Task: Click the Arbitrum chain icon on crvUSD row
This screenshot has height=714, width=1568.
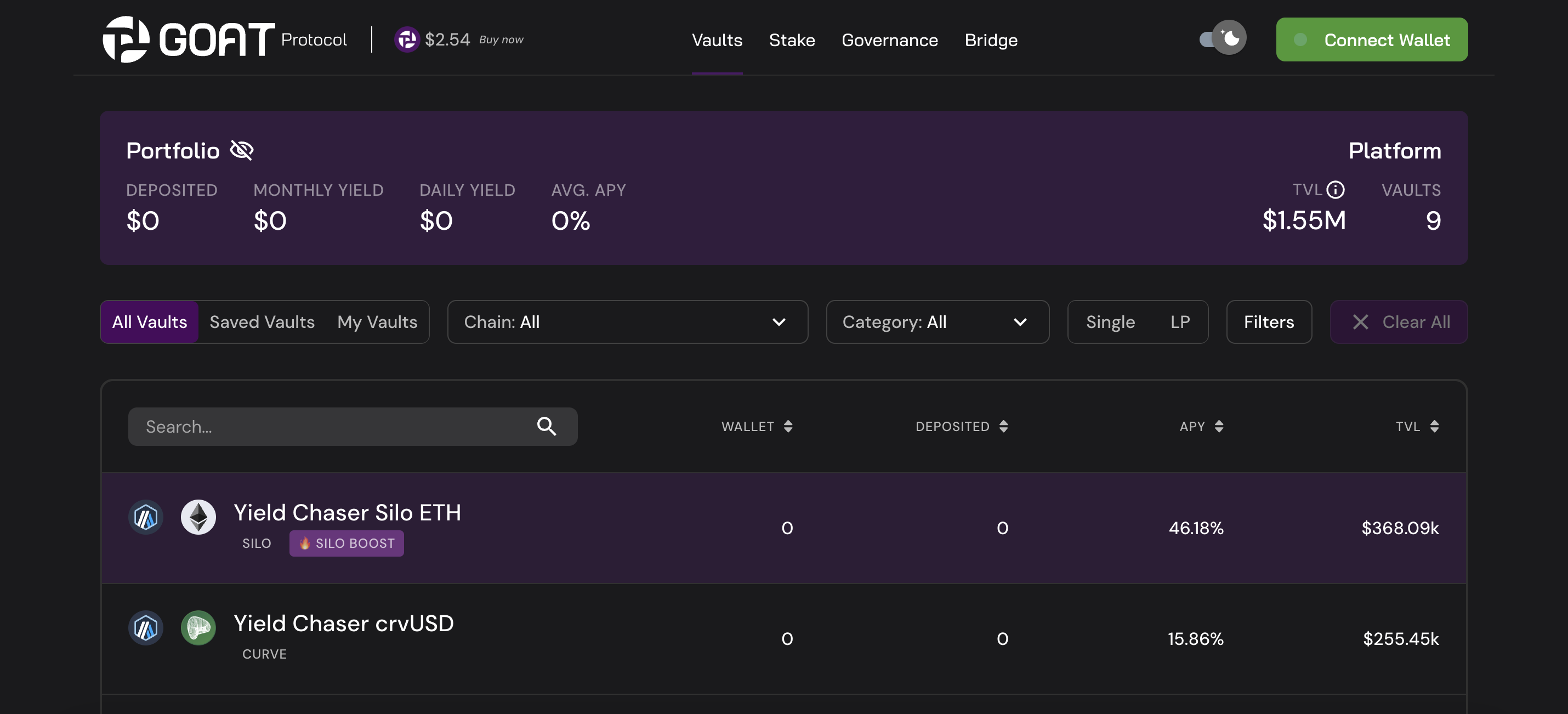Action: [x=146, y=628]
